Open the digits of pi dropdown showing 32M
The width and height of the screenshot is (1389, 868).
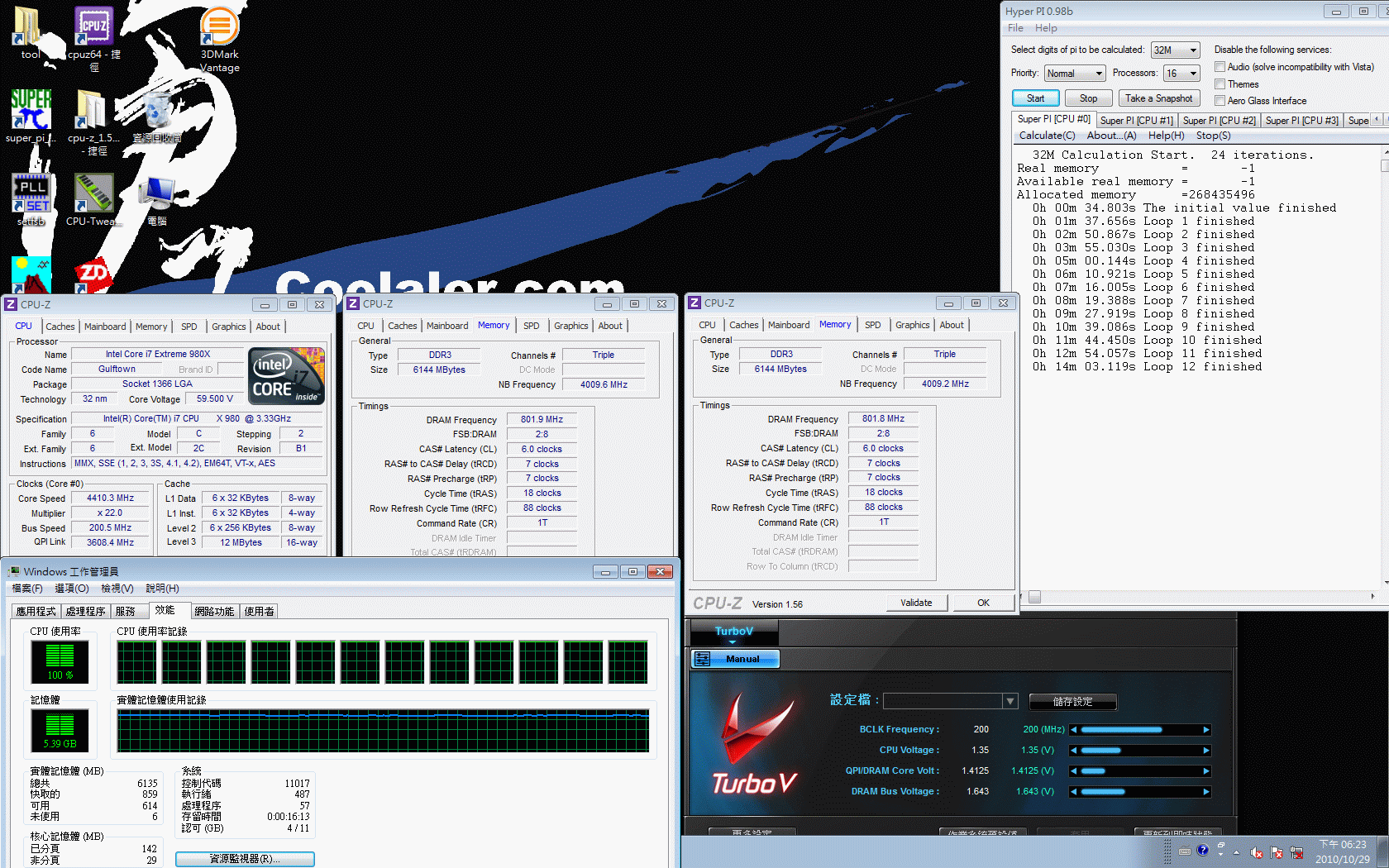1175,50
